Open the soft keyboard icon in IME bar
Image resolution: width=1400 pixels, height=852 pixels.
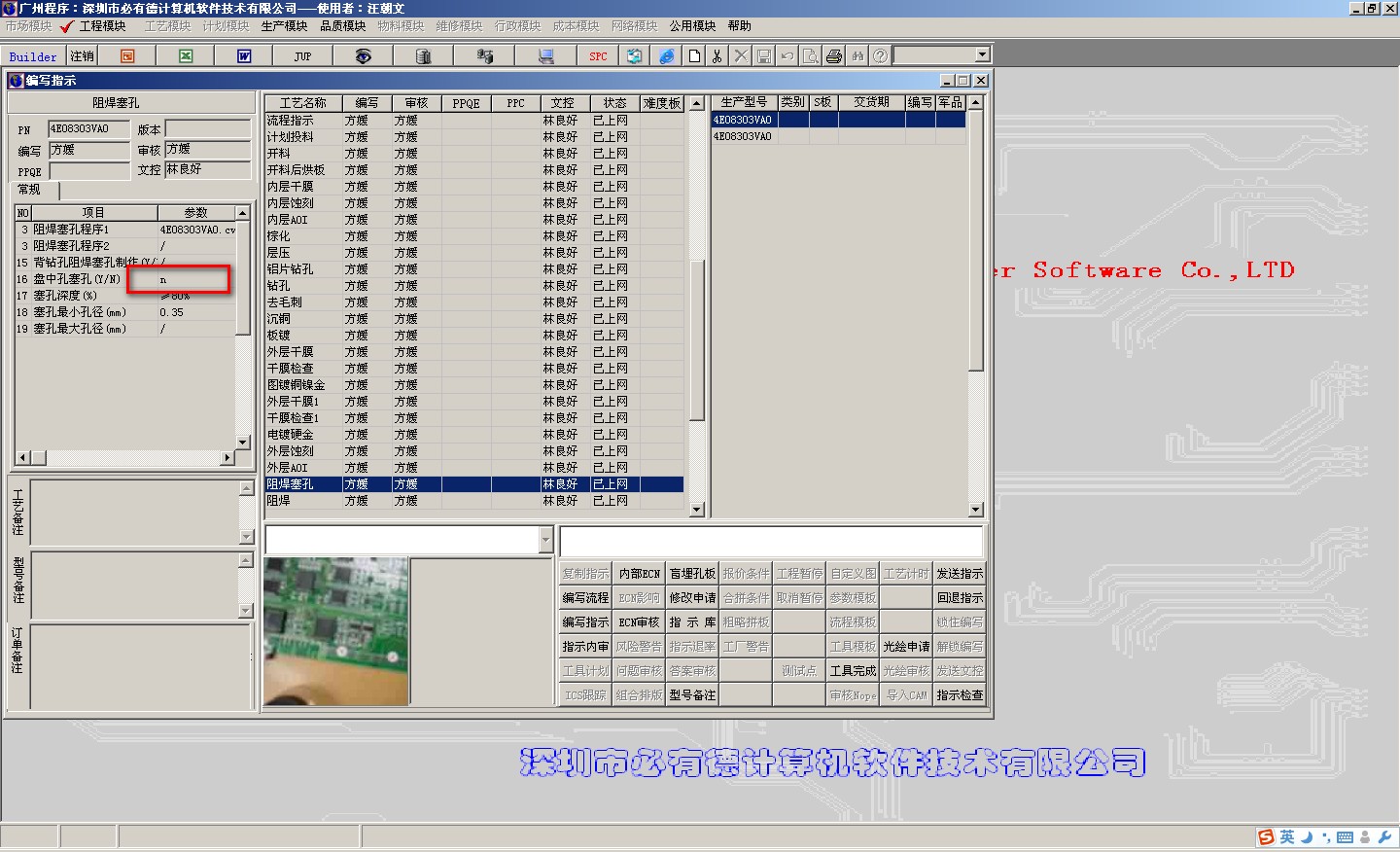click(x=1345, y=837)
